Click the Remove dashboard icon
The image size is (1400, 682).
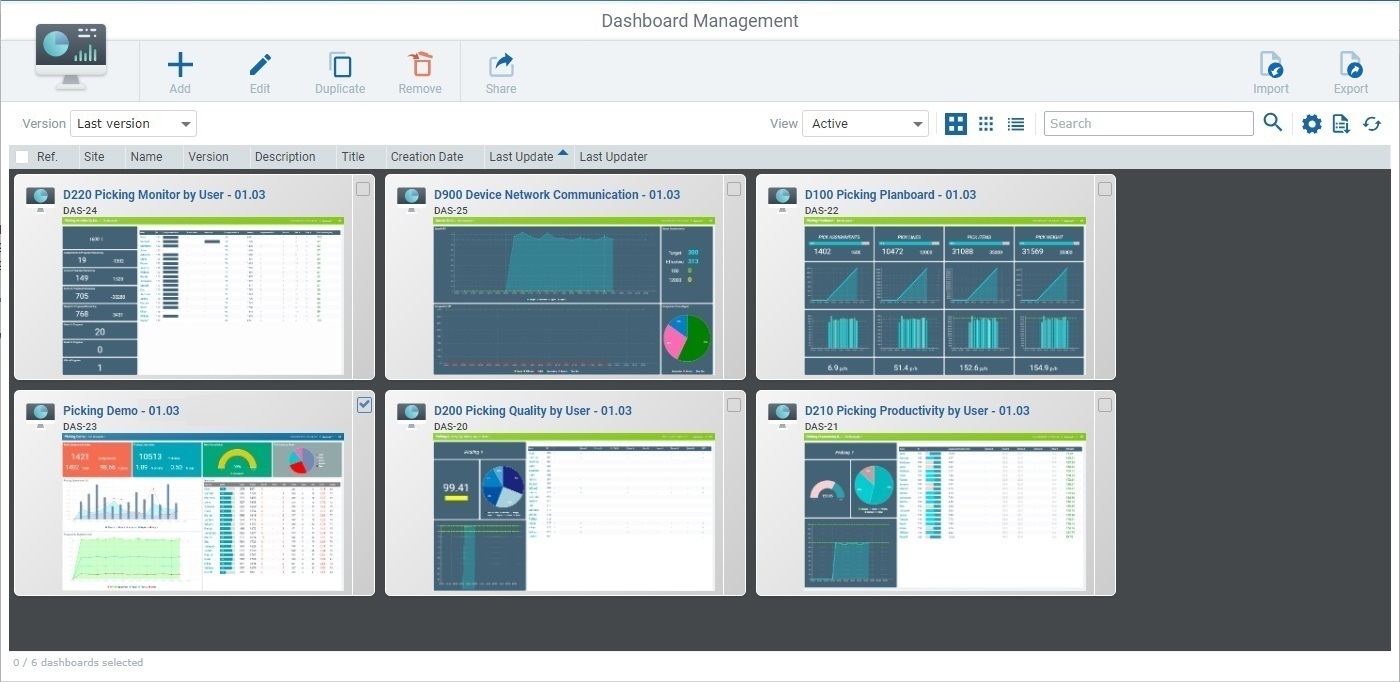pos(420,65)
